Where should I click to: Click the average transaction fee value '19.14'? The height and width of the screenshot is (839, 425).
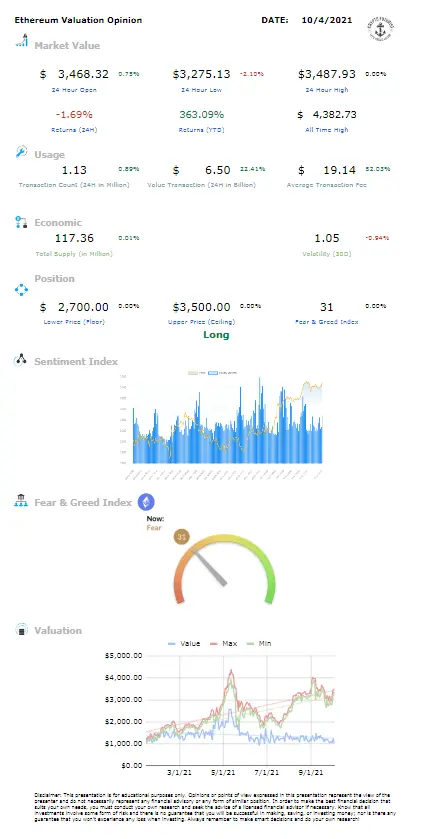point(339,170)
